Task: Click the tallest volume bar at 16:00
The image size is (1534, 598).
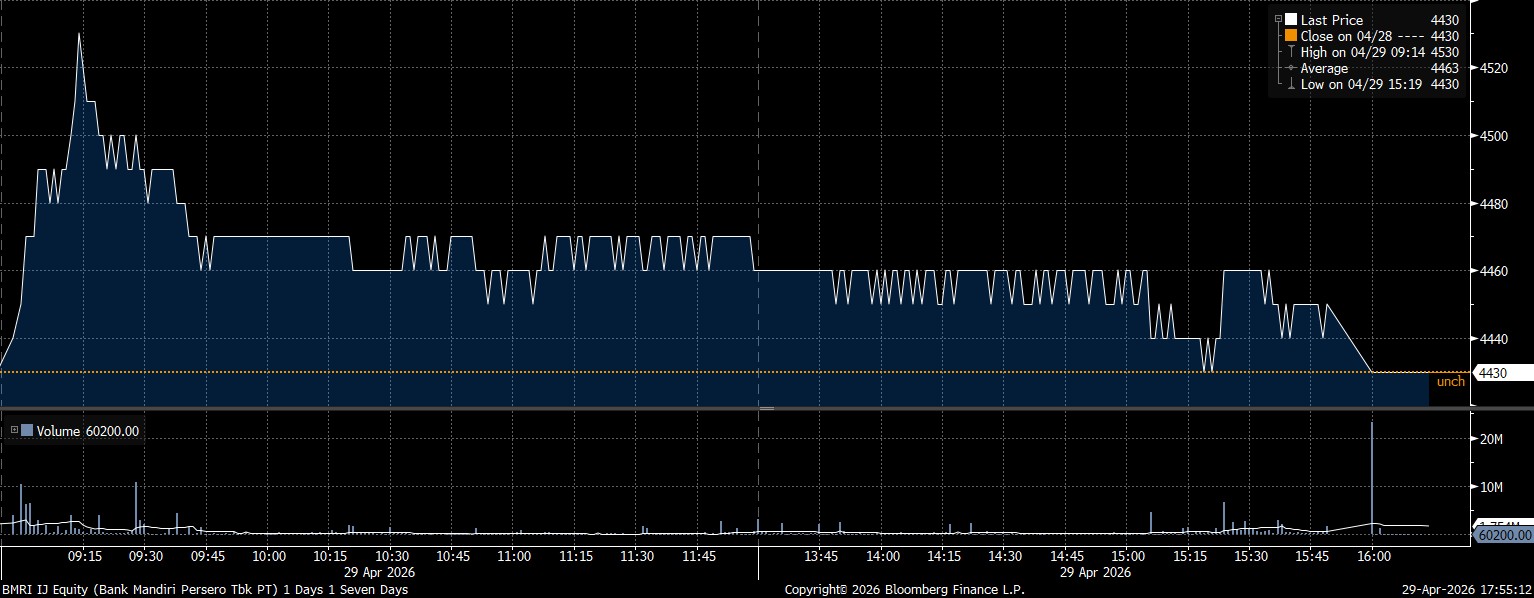Action: (x=1372, y=470)
